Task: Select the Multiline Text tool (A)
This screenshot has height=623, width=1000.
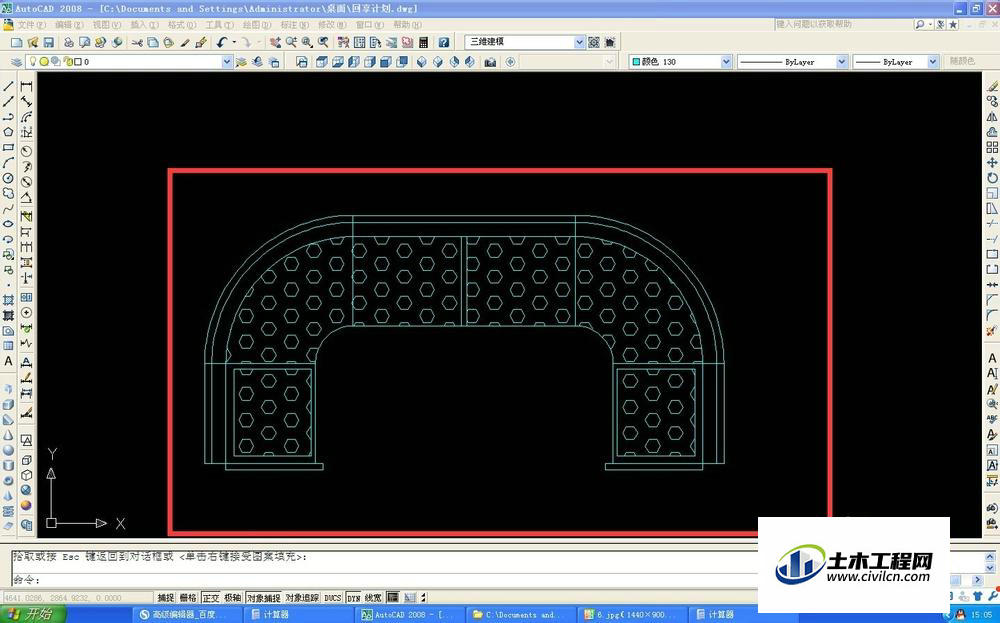Action: 8,361
